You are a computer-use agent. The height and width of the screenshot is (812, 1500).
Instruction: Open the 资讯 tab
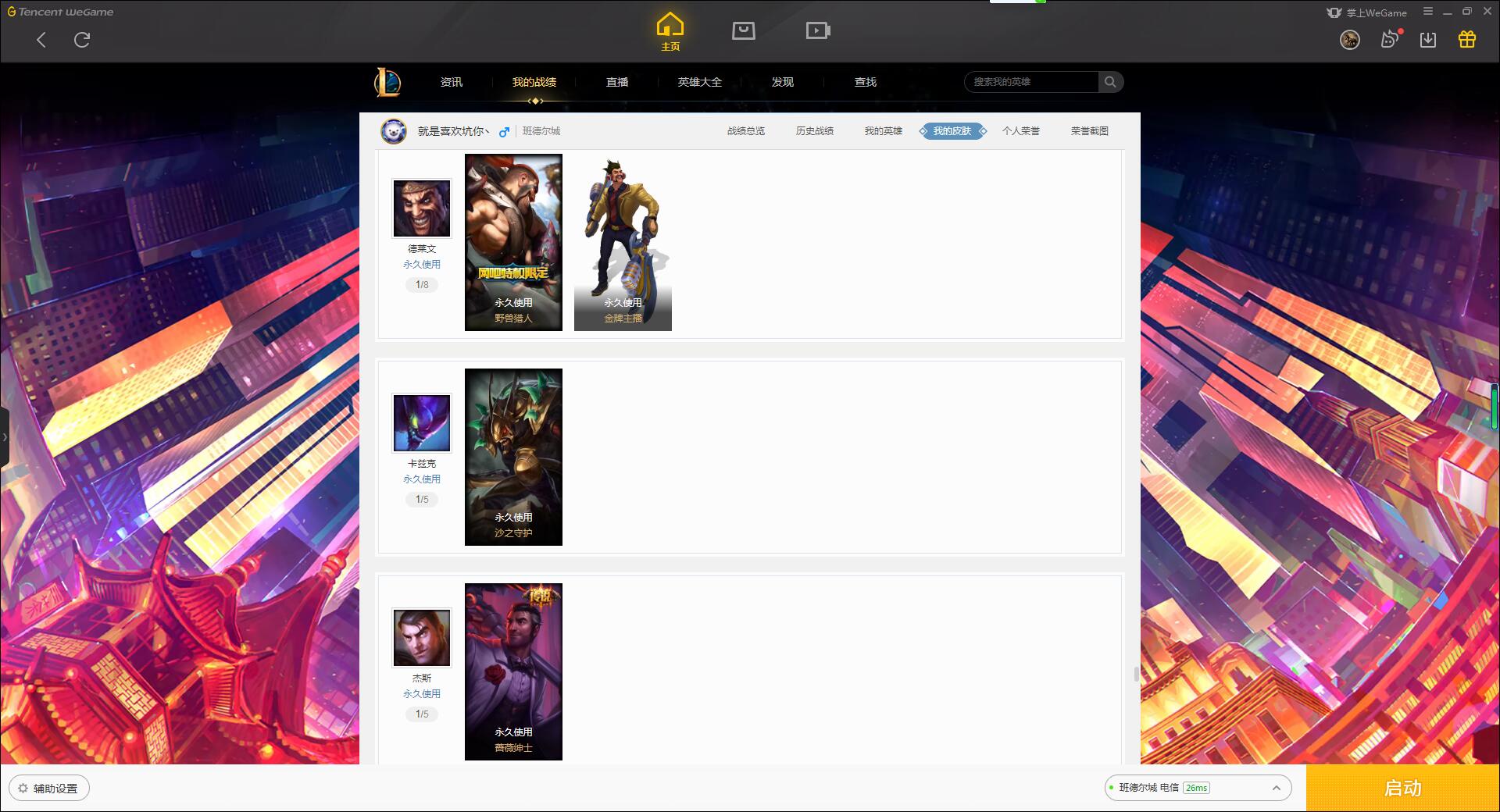pyautogui.click(x=452, y=82)
